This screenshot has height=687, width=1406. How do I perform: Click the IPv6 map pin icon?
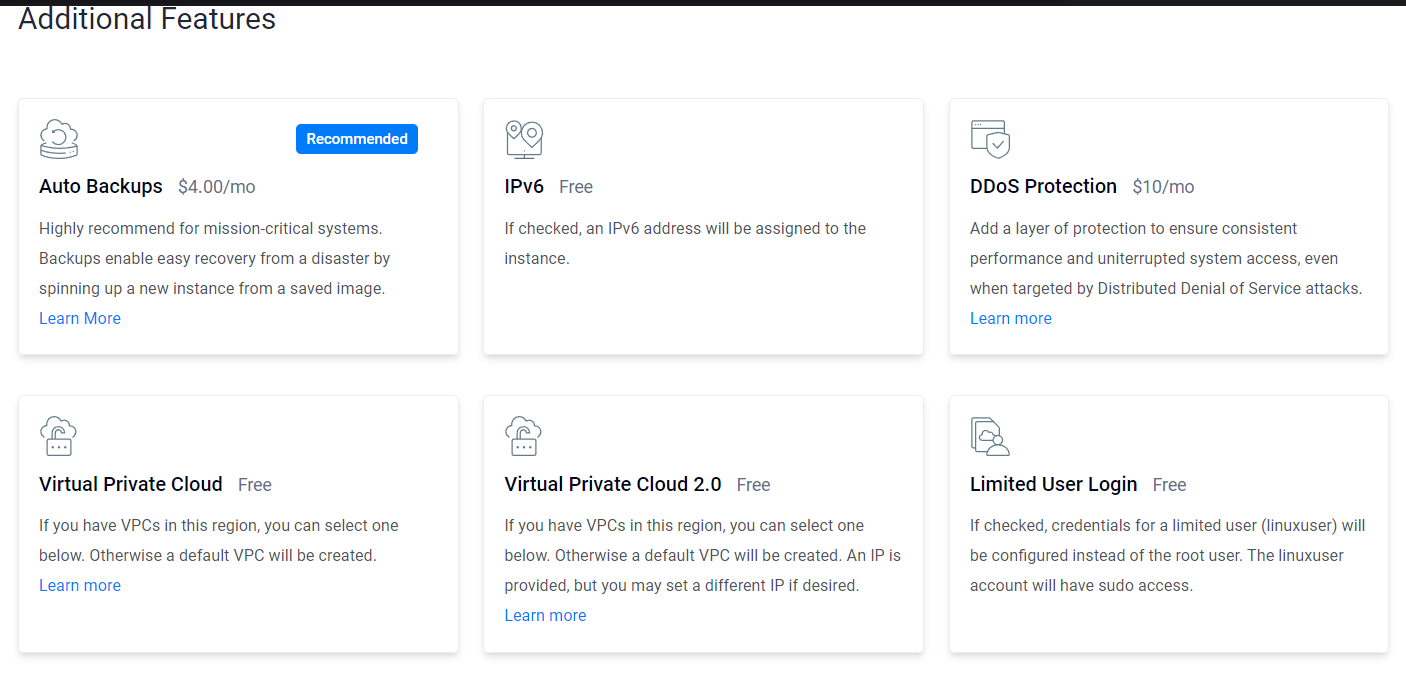[524, 139]
